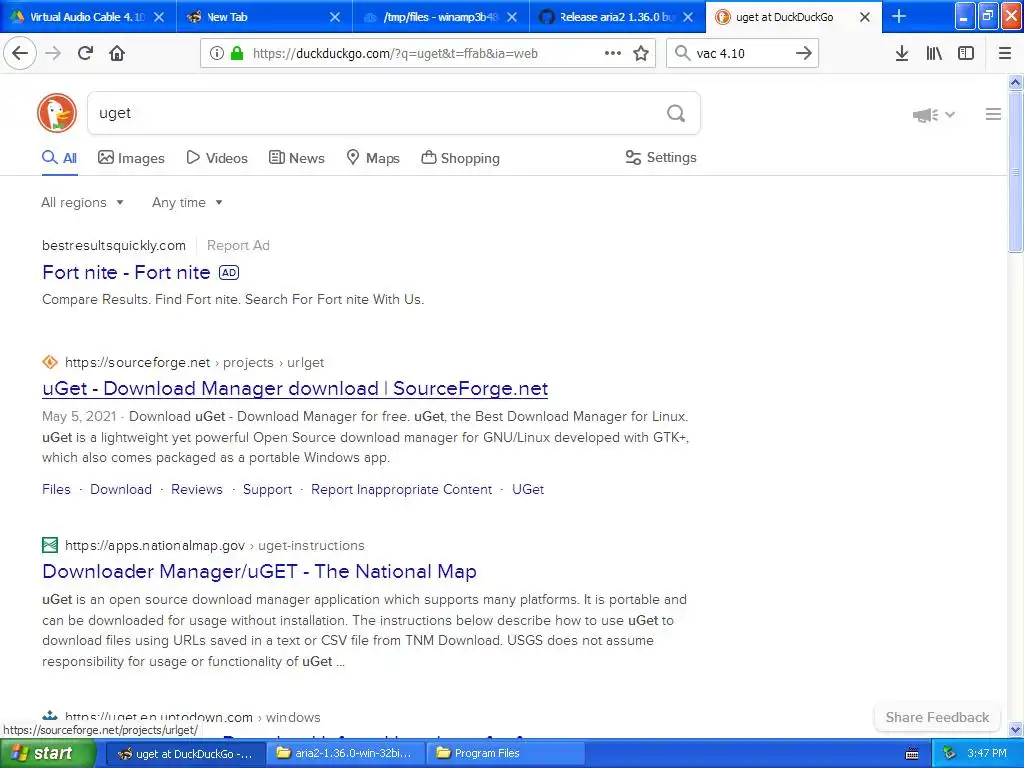Switch to the New Tab tab
Viewport: 1024px width, 768px height.
(x=264, y=17)
